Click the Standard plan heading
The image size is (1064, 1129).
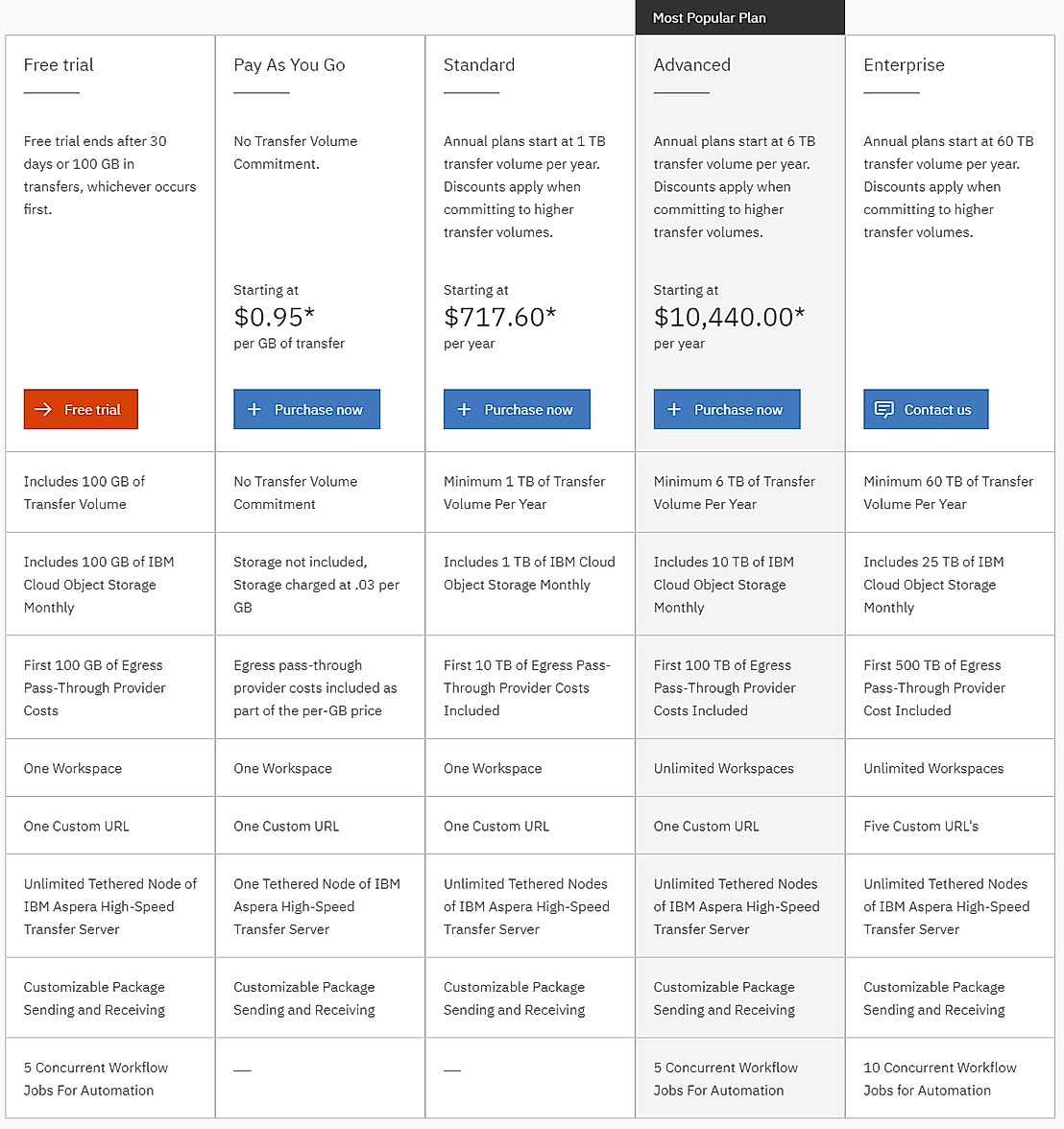coord(479,65)
